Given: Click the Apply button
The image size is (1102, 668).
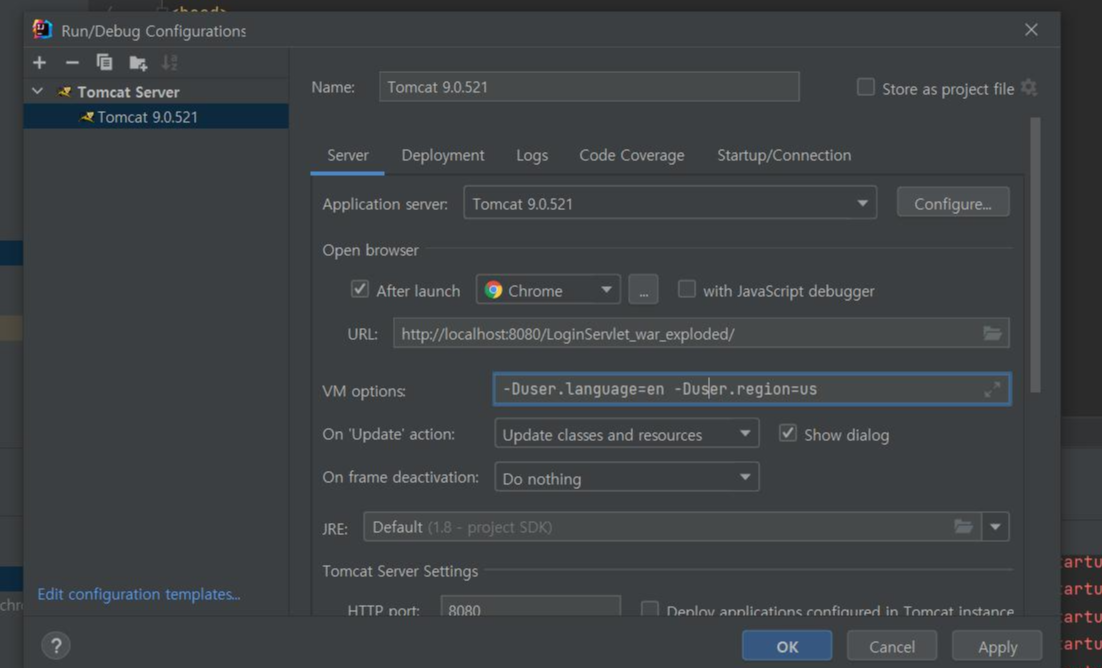Looking at the screenshot, I should click(997, 646).
